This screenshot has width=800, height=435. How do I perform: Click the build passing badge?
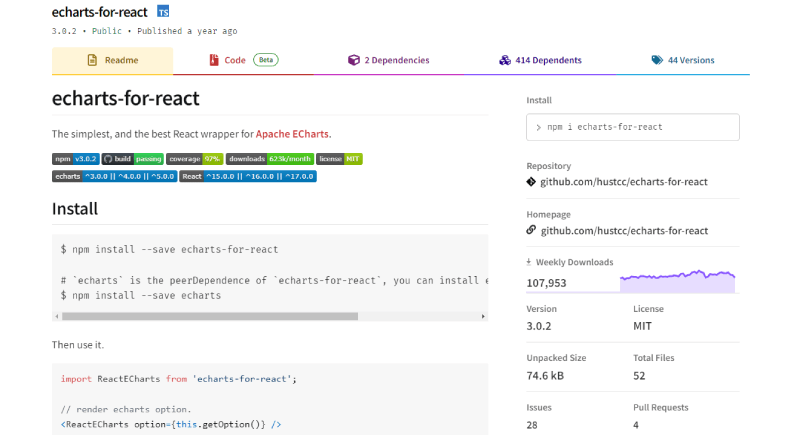point(133,158)
